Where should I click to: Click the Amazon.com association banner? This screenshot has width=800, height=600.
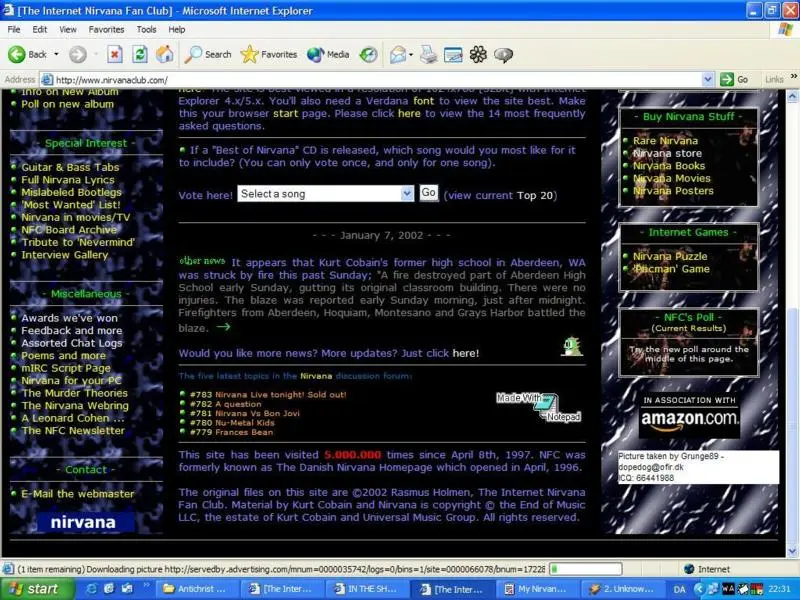point(689,415)
